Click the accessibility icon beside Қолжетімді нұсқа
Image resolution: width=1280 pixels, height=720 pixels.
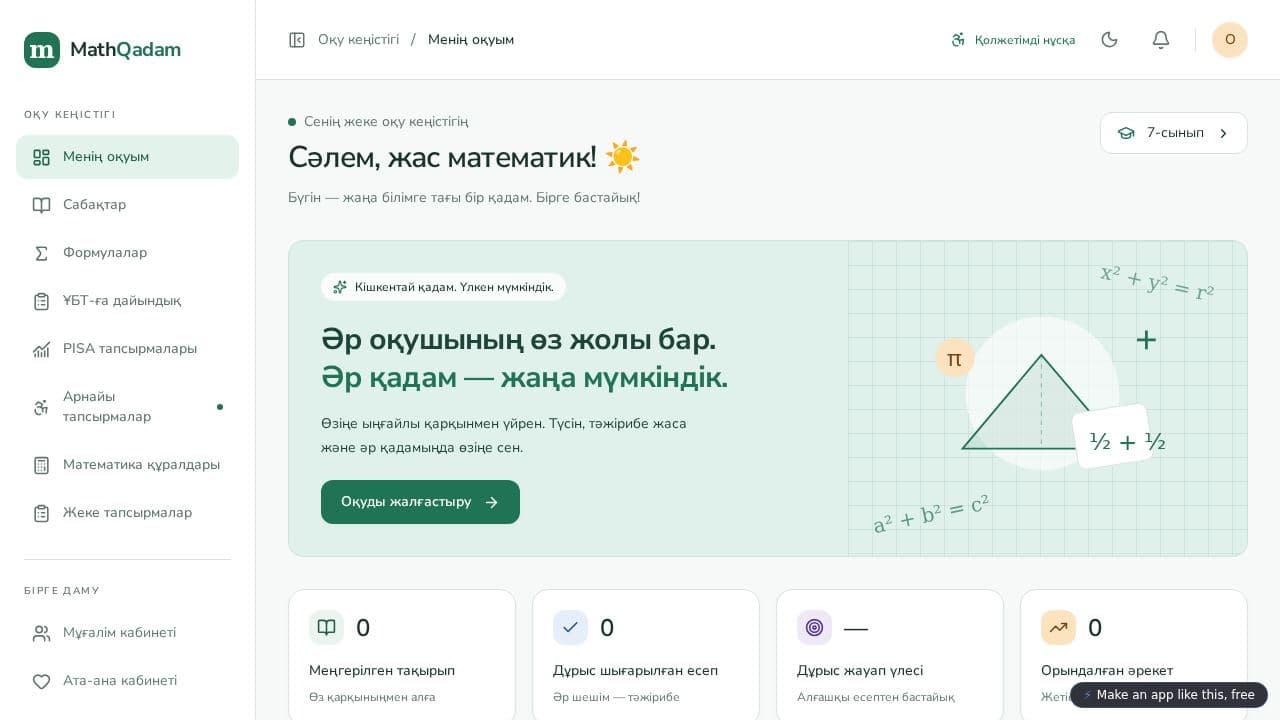coord(958,40)
